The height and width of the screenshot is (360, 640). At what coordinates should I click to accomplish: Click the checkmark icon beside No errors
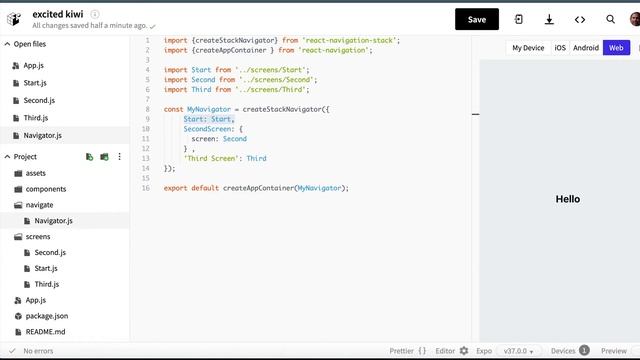click(12, 351)
